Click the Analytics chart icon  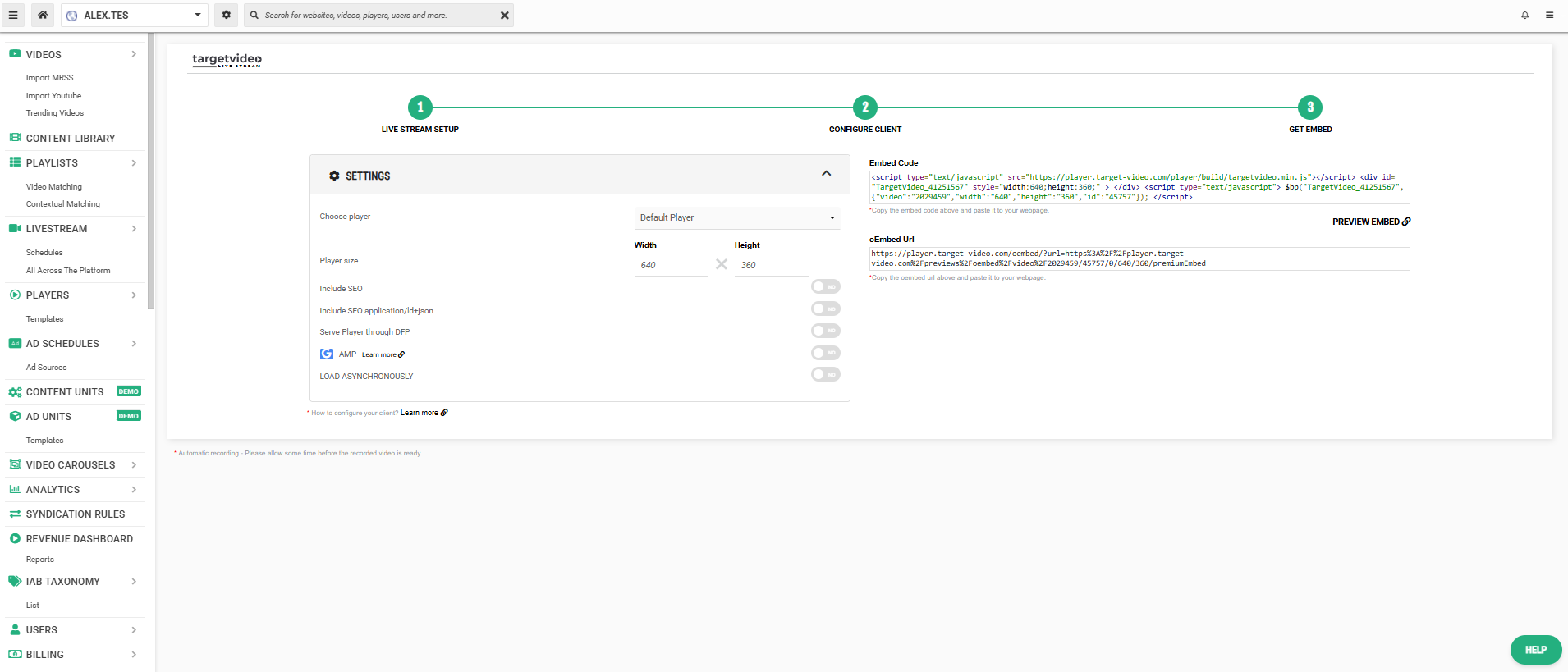pos(15,489)
